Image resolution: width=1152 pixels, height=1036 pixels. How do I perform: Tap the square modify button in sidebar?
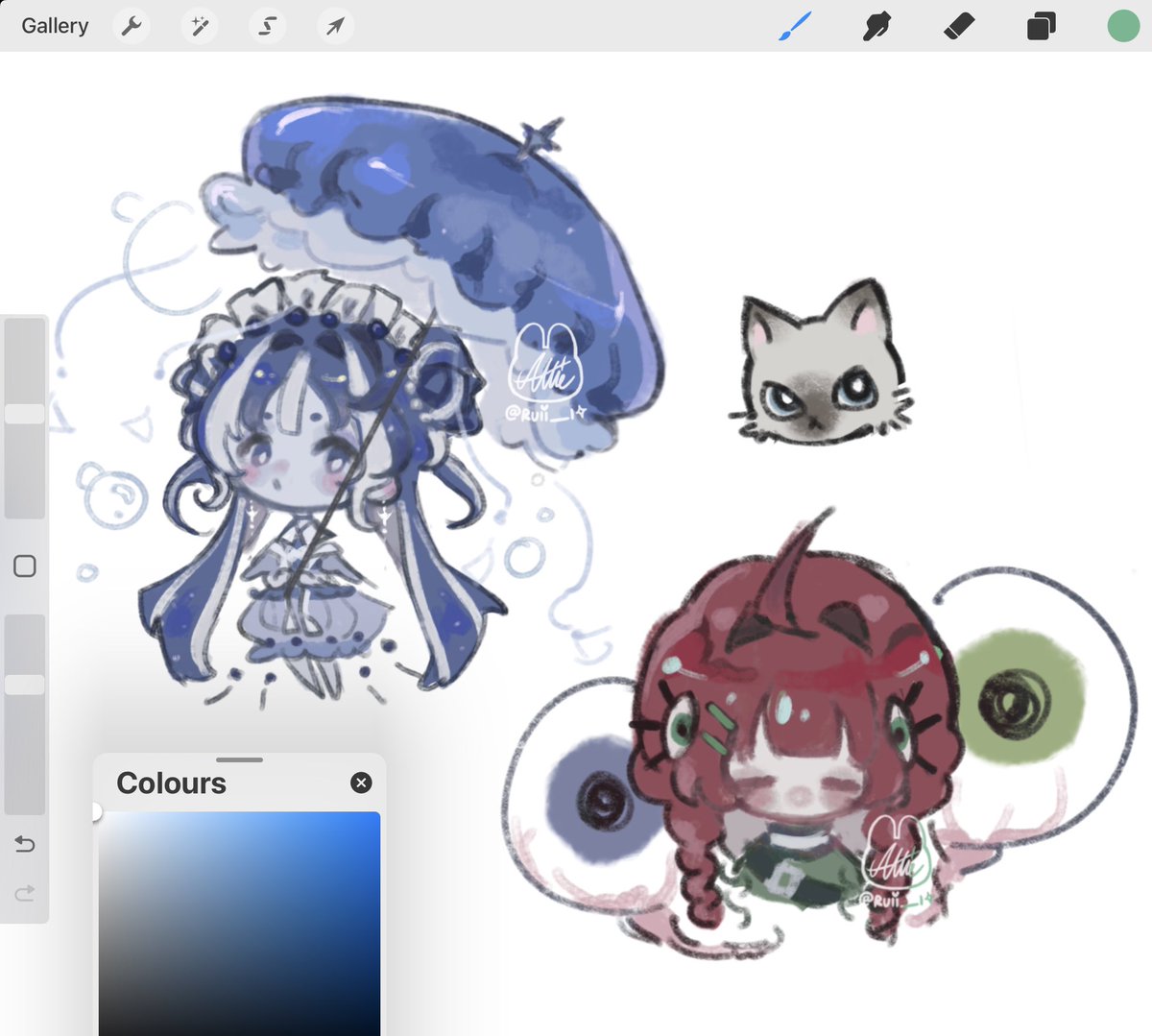click(x=25, y=566)
